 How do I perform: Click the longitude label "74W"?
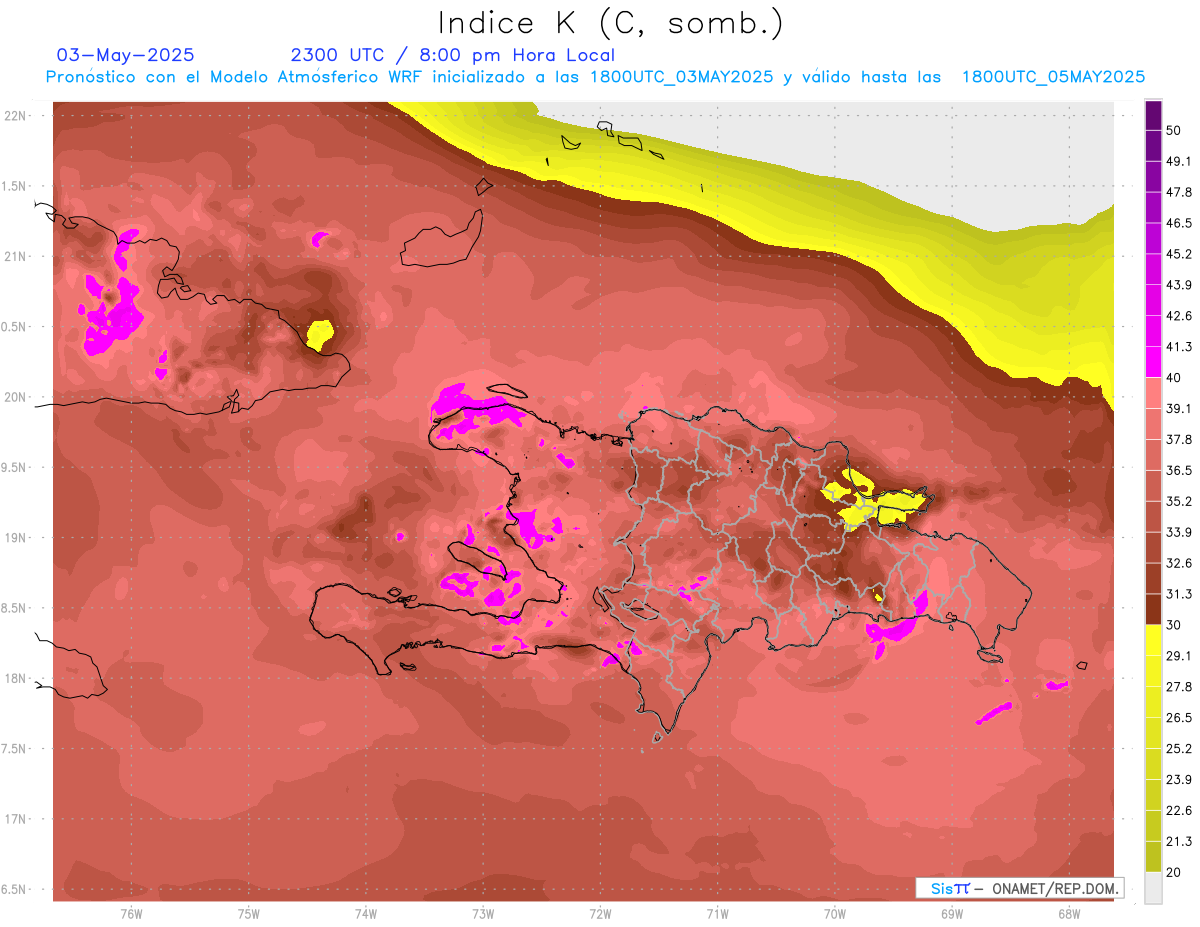[365, 914]
